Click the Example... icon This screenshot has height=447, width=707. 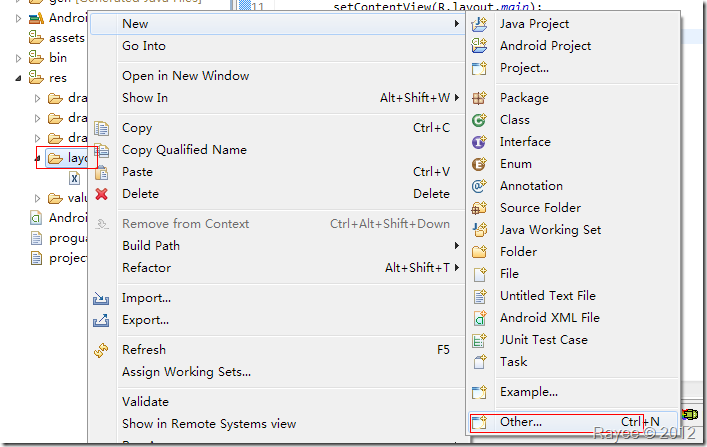point(479,392)
